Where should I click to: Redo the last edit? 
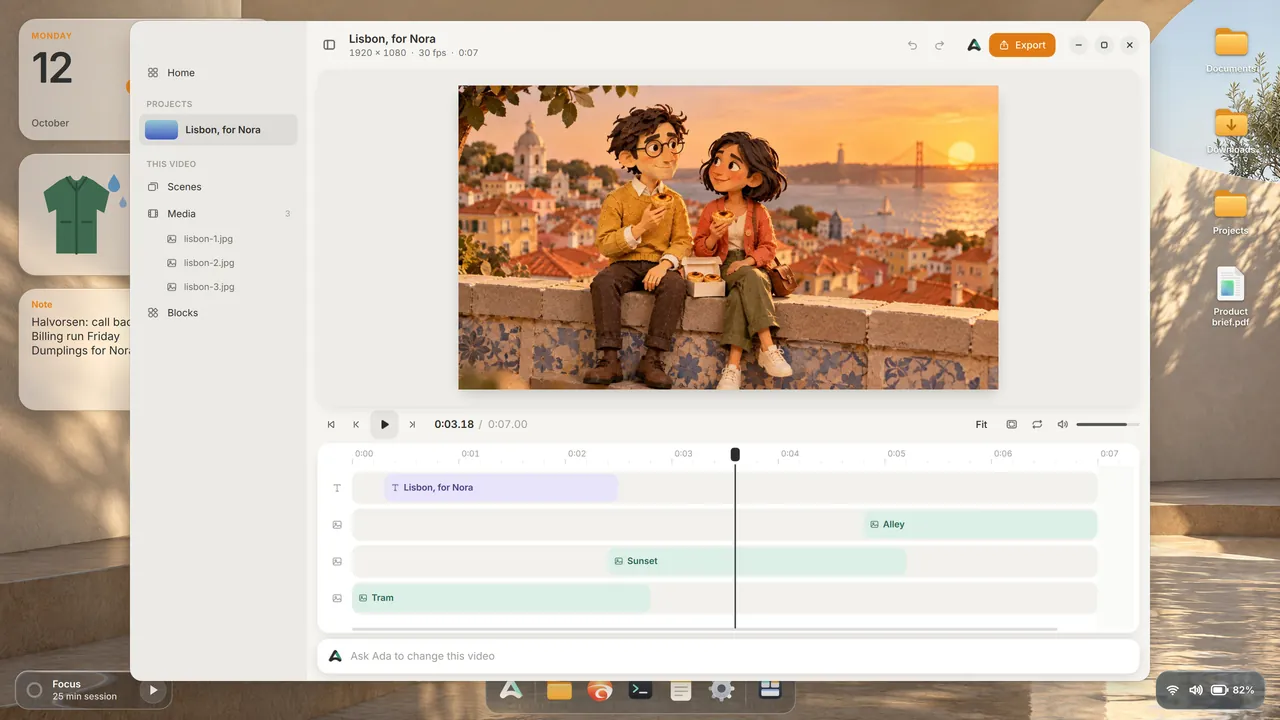coord(939,45)
